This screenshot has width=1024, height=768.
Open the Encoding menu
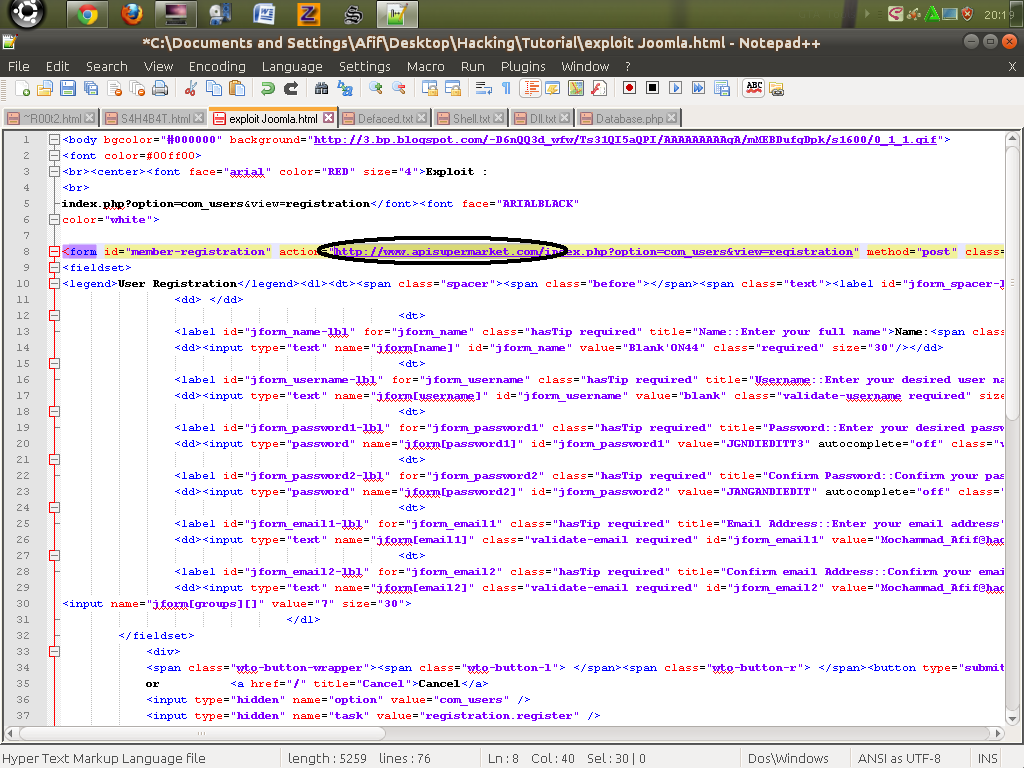(x=217, y=67)
